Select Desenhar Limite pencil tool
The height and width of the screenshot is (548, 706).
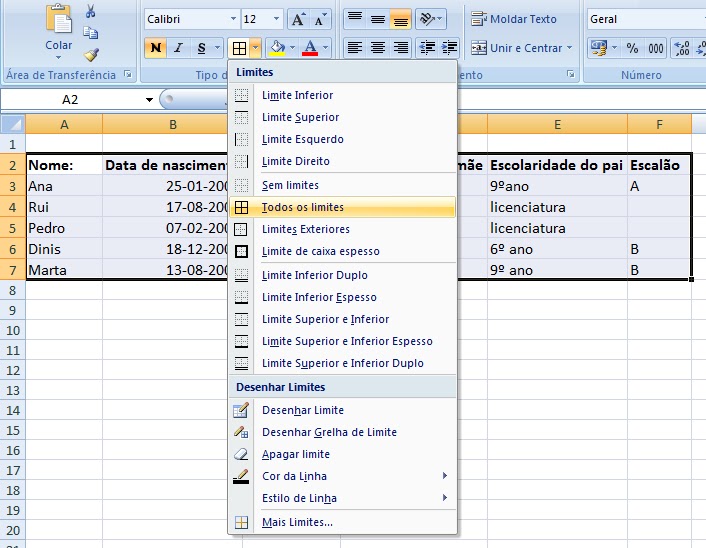tap(342, 410)
